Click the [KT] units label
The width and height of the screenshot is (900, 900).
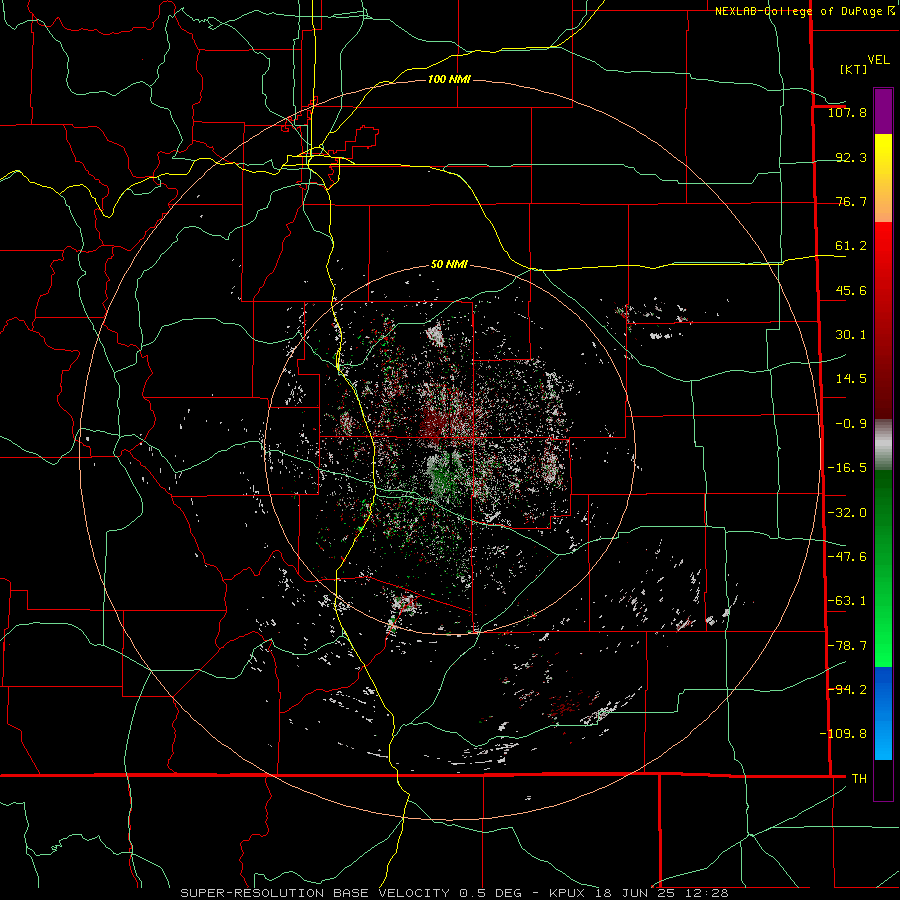point(854,69)
